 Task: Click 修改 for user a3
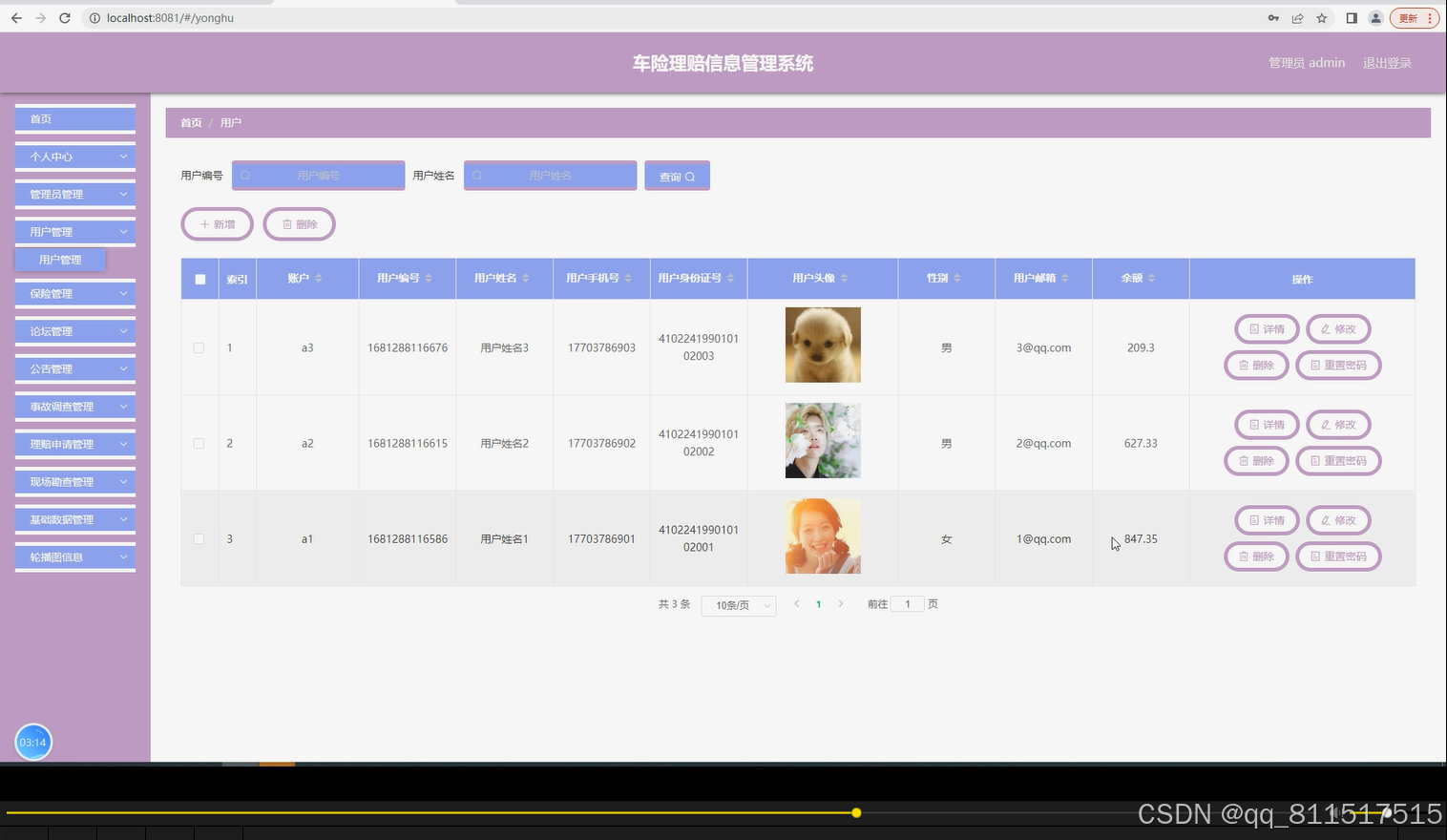[x=1338, y=329]
